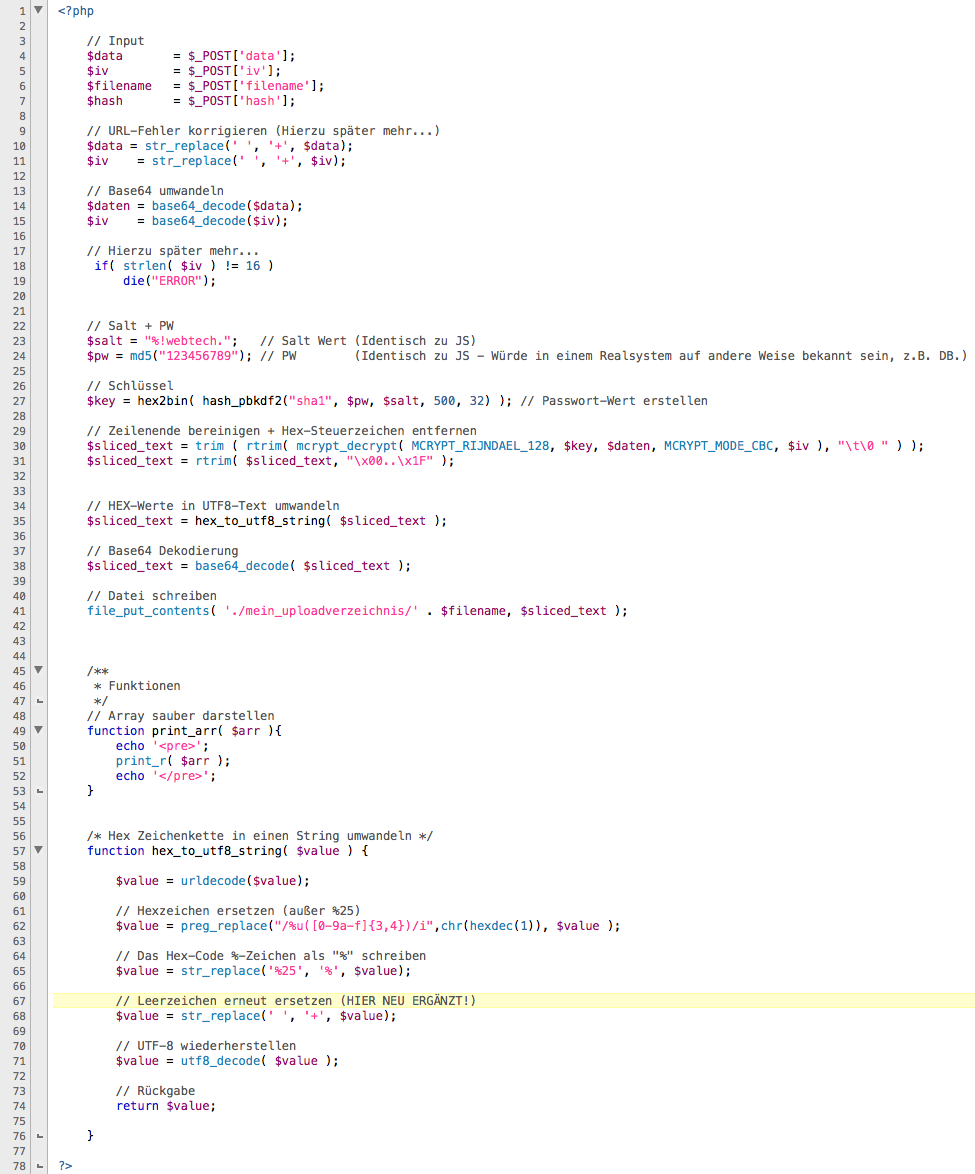The image size is (975, 1174).
Task: Click line number 30 in the gutter
Action: [19, 446]
